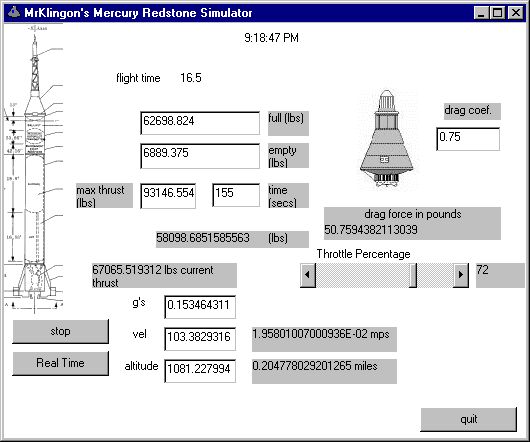Click the max thrust (lbs) label
The width and height of the screenshot is (530, 442).
click(104, 196)
